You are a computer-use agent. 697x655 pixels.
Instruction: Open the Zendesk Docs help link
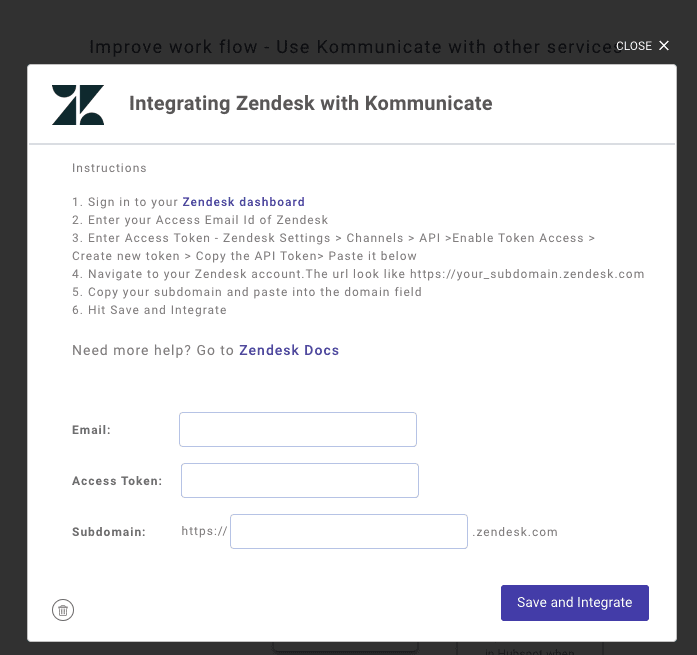289,350
